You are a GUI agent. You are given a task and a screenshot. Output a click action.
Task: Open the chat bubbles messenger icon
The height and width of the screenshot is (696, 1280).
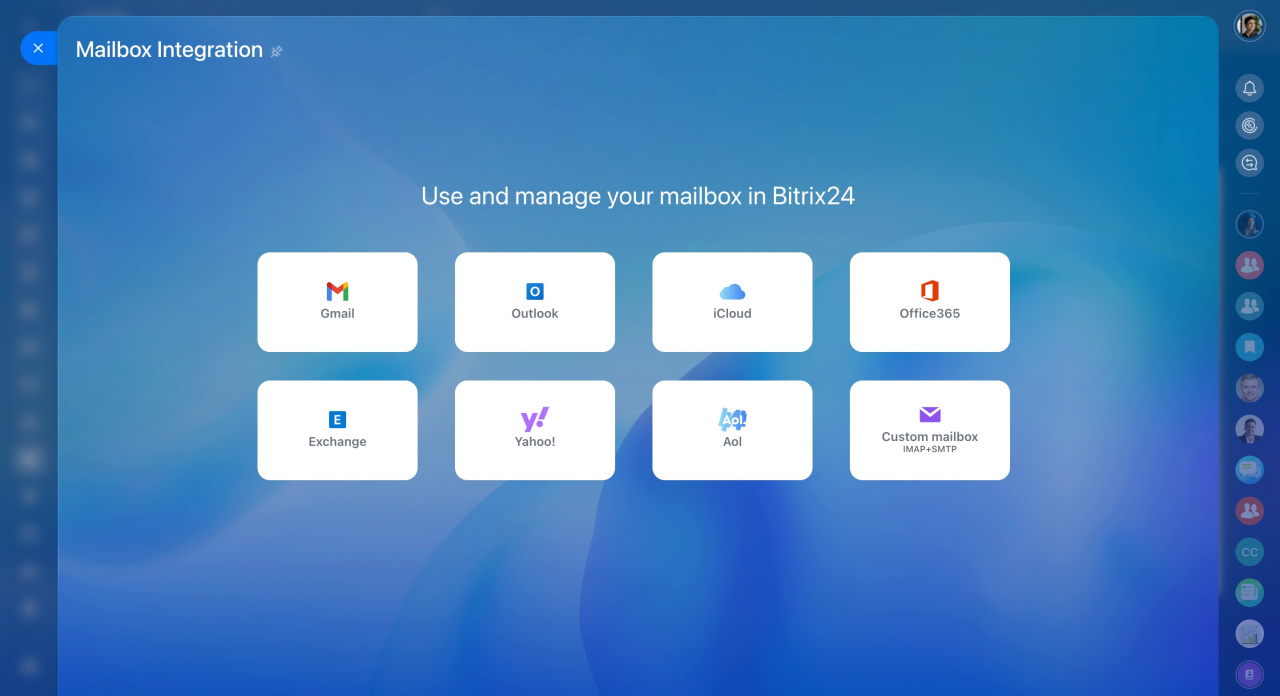click(1249, 163)
